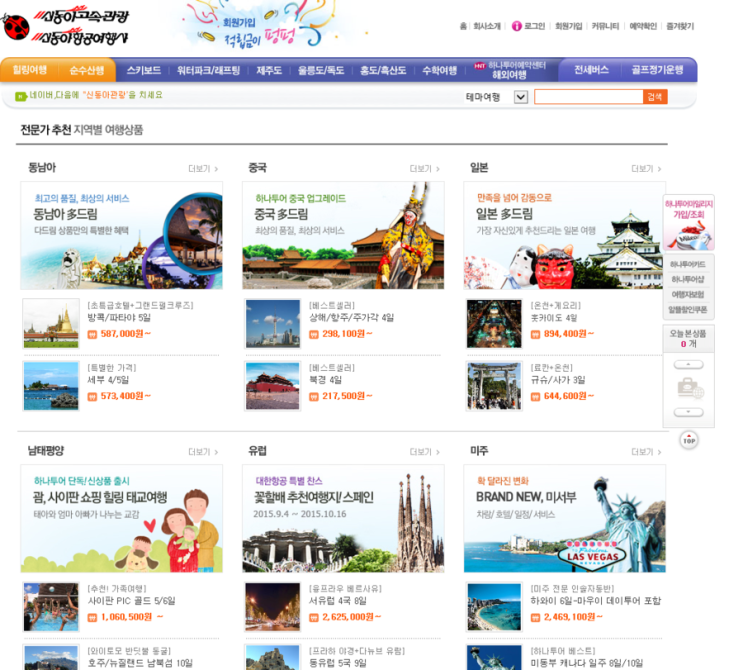Click the price icon next to 587,000원
Screen dimensions: 743x670
[x=92, y=334]
